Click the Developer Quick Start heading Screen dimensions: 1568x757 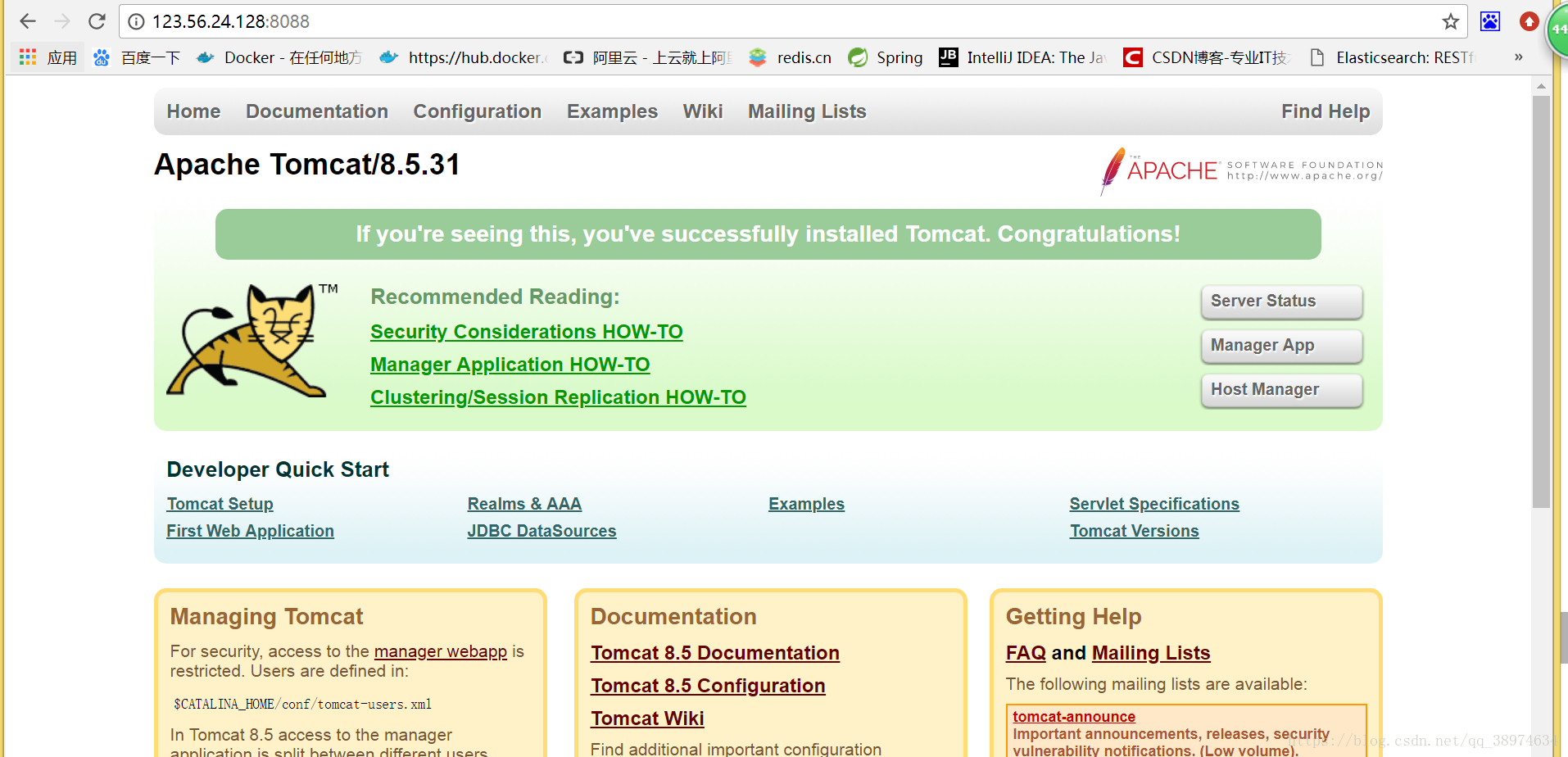tap(278, 469)
